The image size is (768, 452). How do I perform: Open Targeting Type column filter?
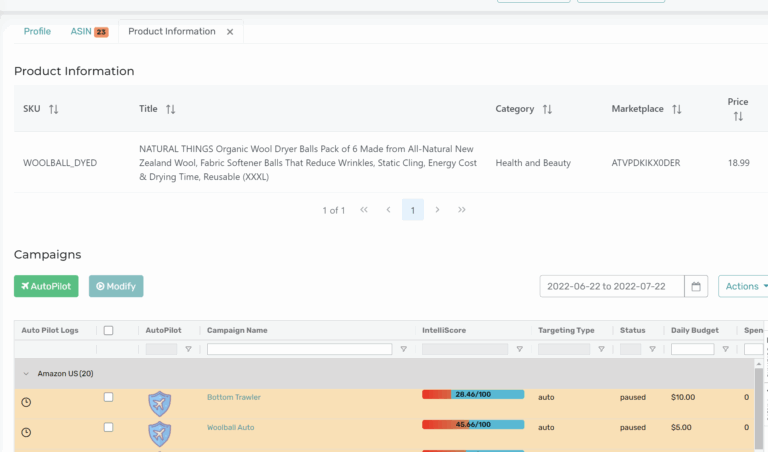(601, 349)
